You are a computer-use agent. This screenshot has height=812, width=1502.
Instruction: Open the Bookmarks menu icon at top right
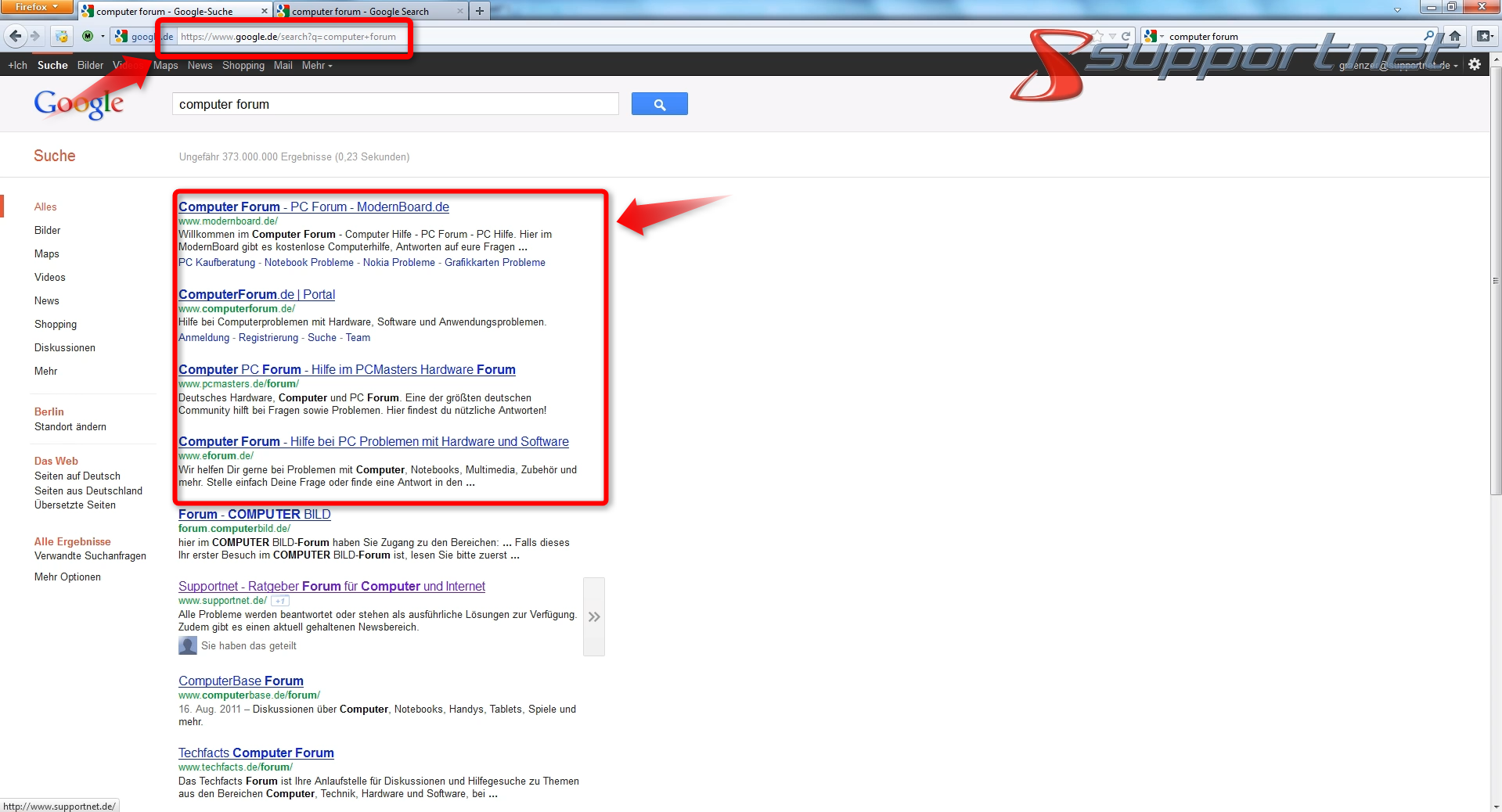(x=1484, y=36)
